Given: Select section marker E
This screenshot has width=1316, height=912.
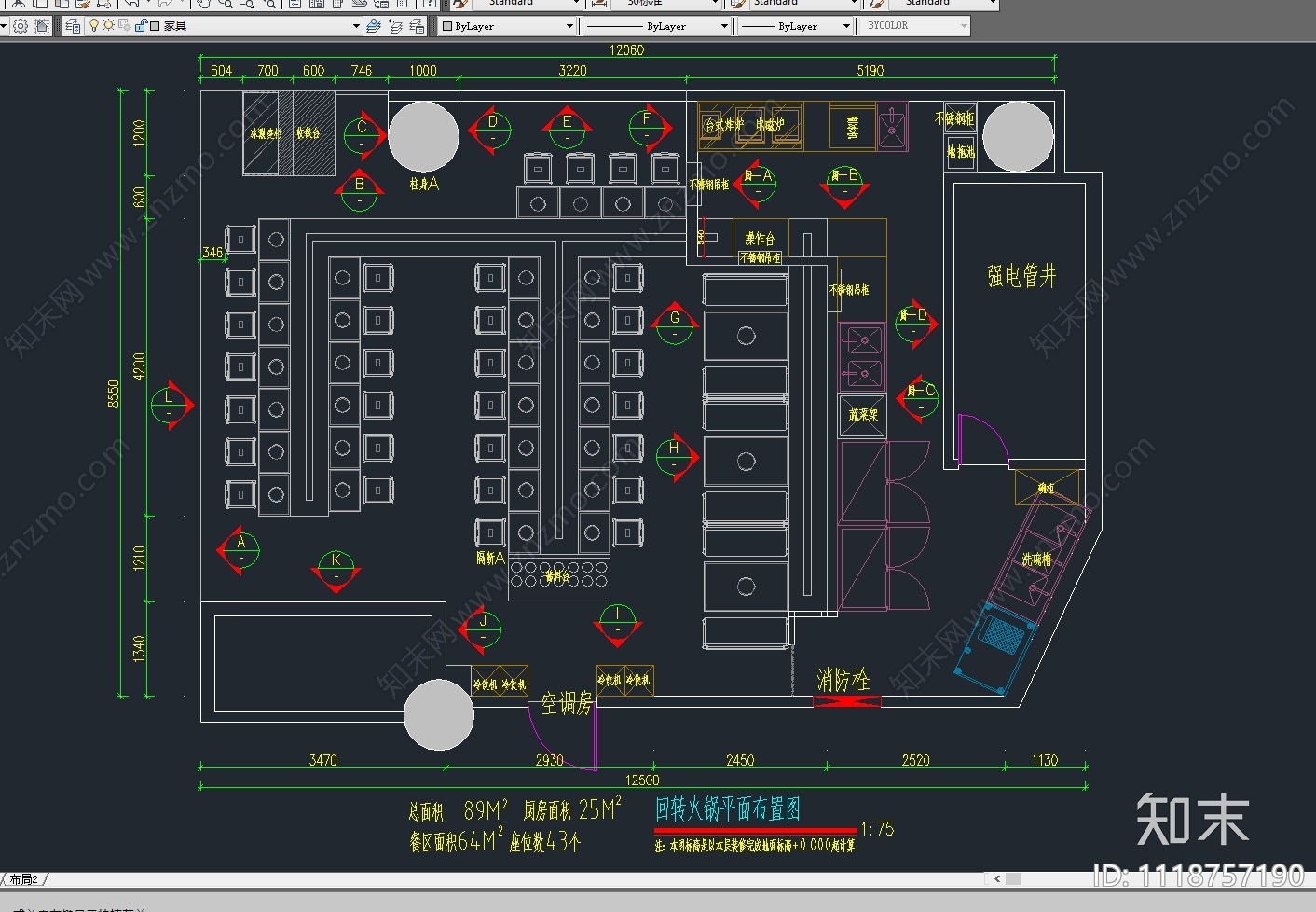Looking at the screenshot, I should (x=567, y=130).
